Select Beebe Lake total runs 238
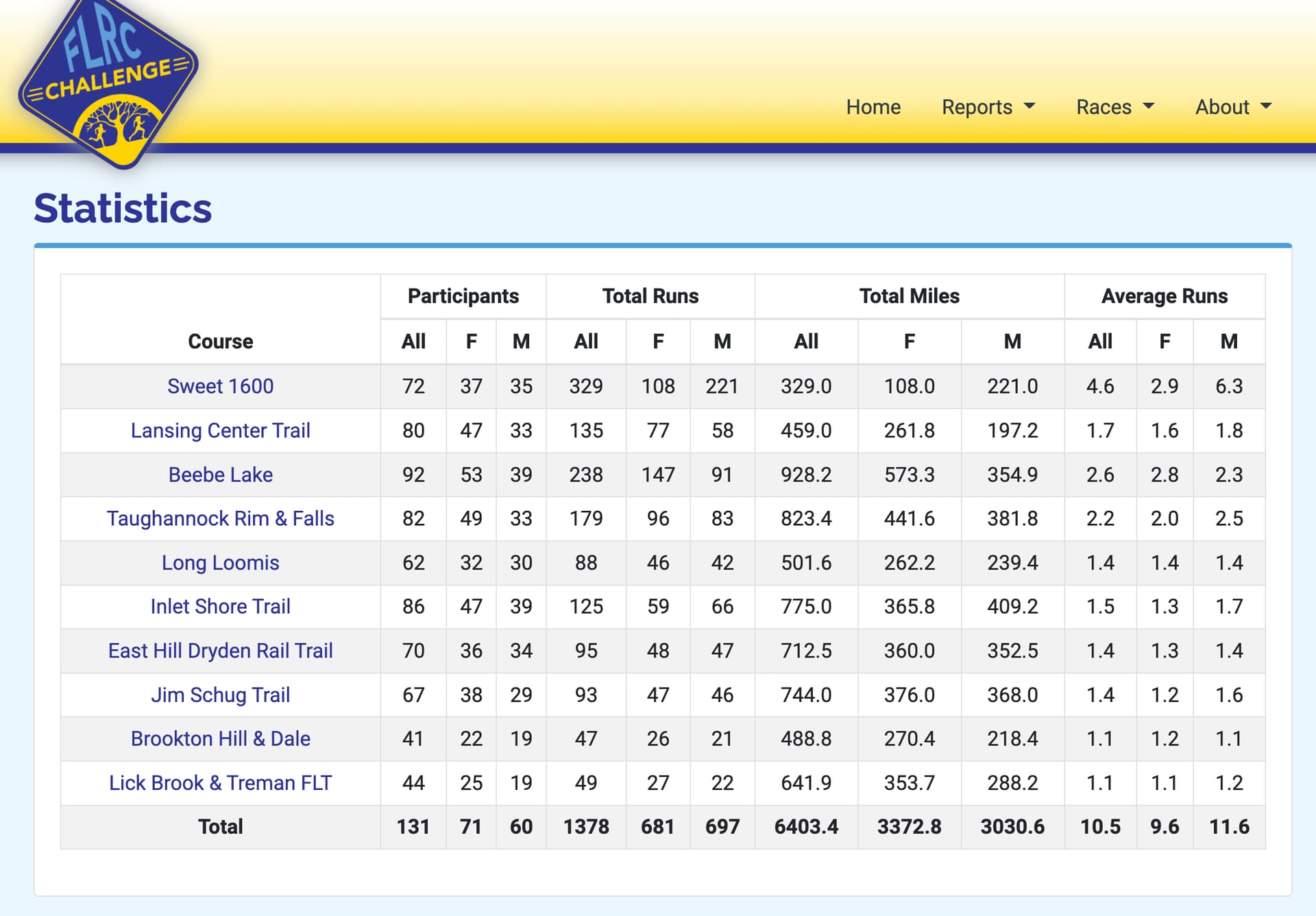The height and width of the screenshot is (916, 1316). tap(586, 474)
